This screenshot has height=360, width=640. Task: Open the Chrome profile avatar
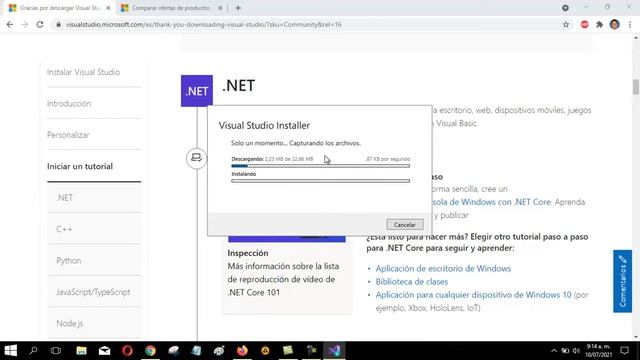[x=615, y=24]
